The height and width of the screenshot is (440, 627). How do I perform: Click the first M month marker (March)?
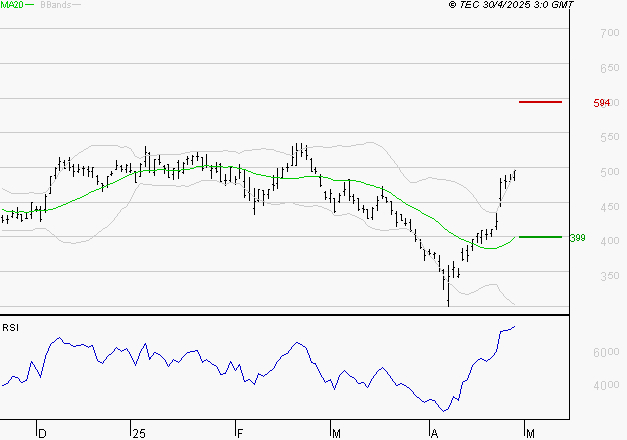click(337, 433)
